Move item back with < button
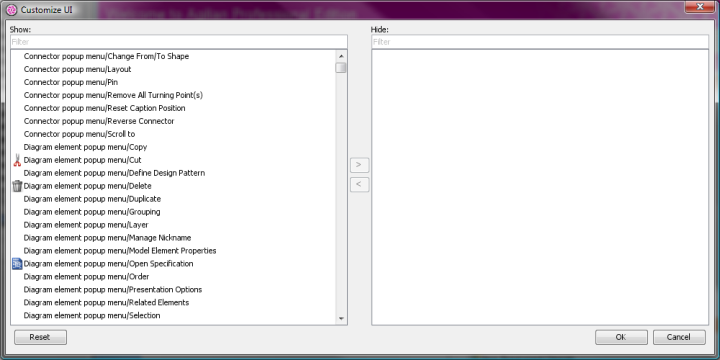 [x=359, y=185]
